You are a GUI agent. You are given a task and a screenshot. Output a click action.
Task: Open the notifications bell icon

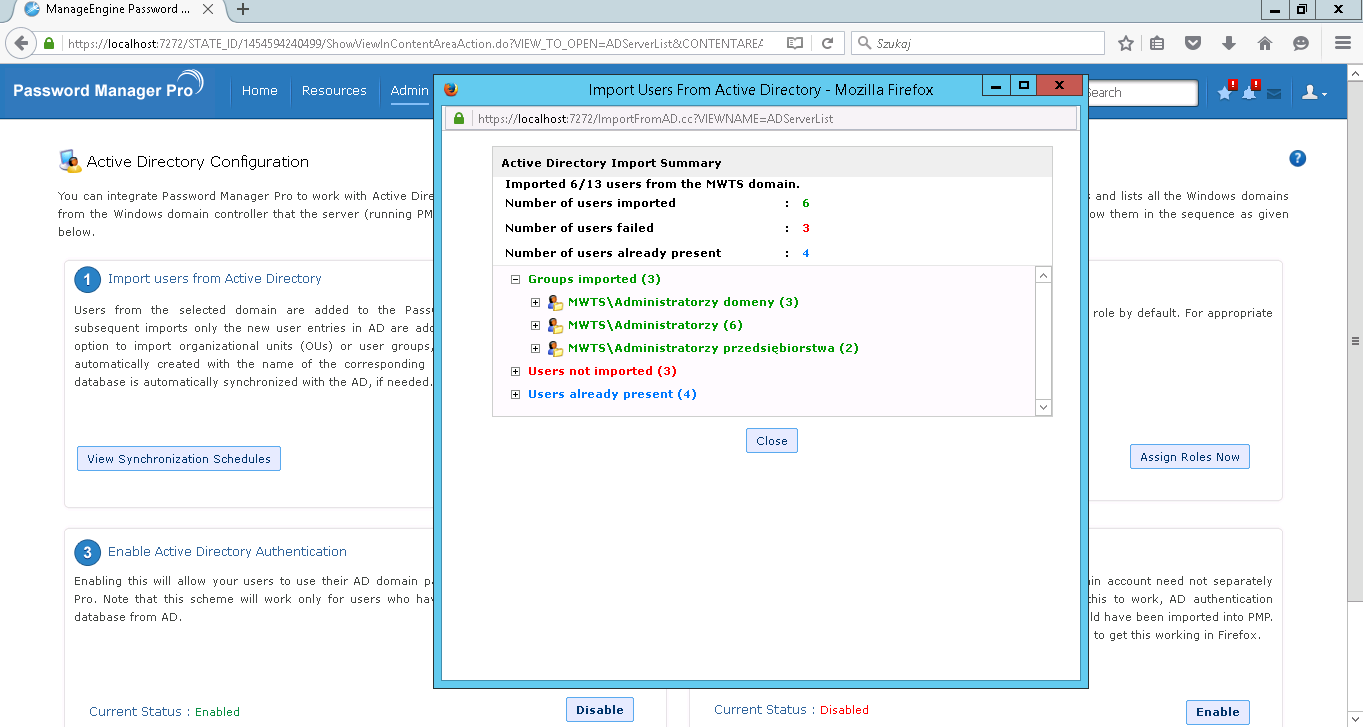1250,91
